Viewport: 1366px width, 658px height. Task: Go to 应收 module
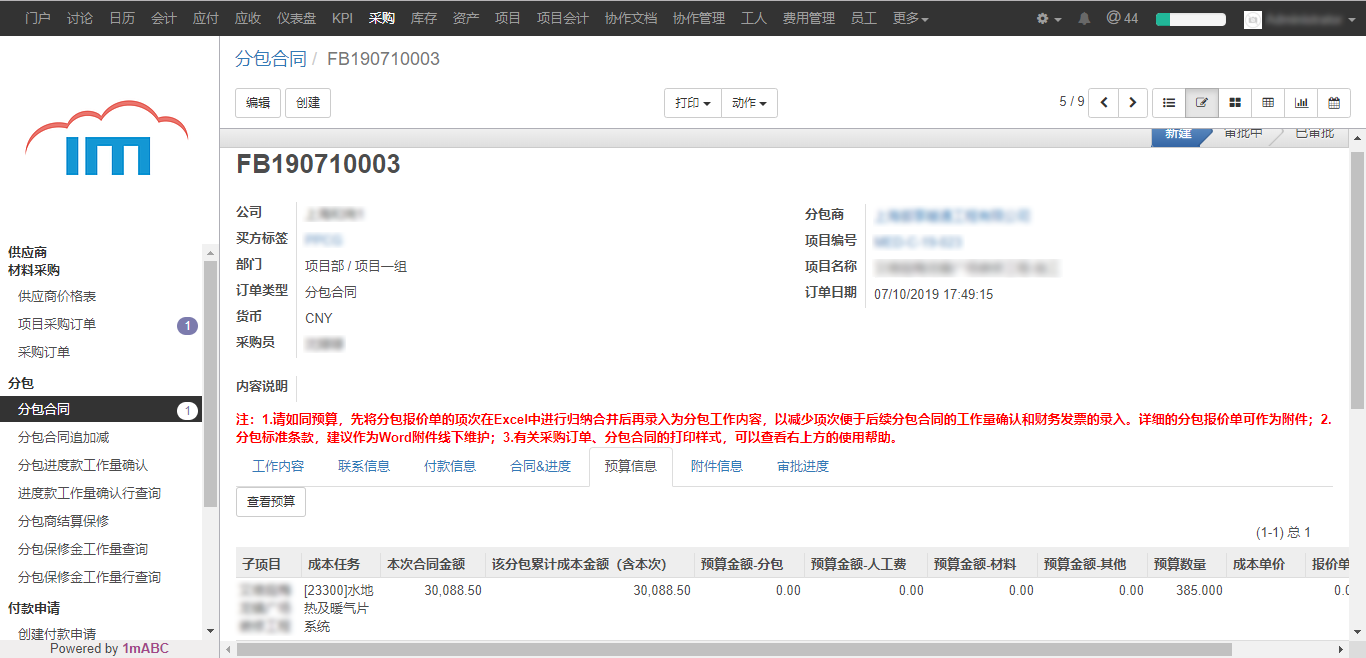coord(247,18)
